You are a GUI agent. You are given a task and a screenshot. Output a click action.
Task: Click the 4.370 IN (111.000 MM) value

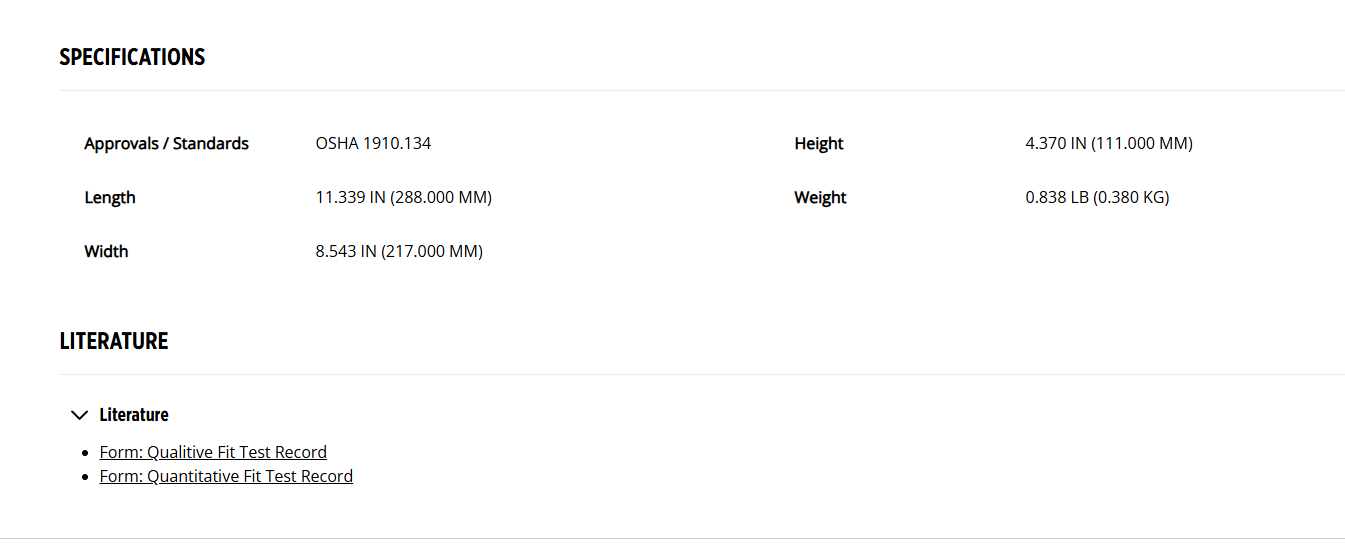(1109, 144)
